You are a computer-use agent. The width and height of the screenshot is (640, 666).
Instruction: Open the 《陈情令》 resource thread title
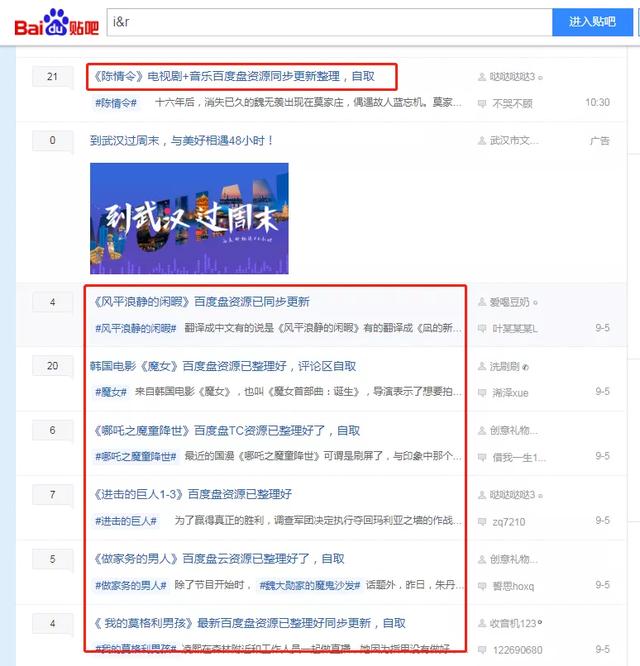point(233,76)
